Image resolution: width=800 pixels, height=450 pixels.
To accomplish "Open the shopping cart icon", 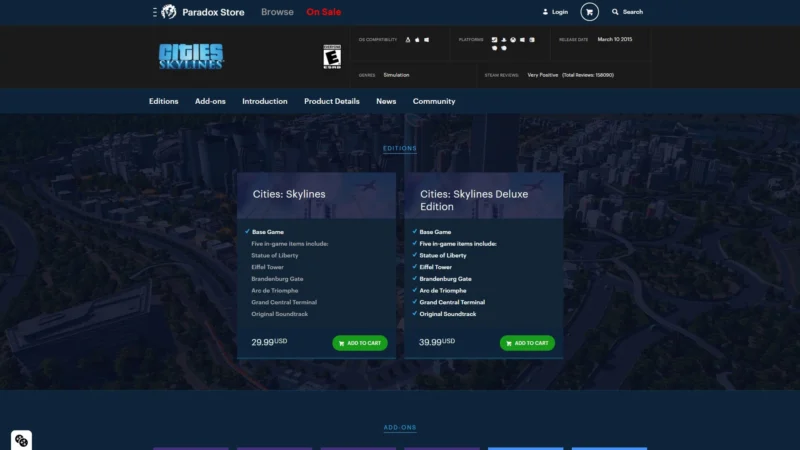I will pyautogui.click(x=589, y=12).
